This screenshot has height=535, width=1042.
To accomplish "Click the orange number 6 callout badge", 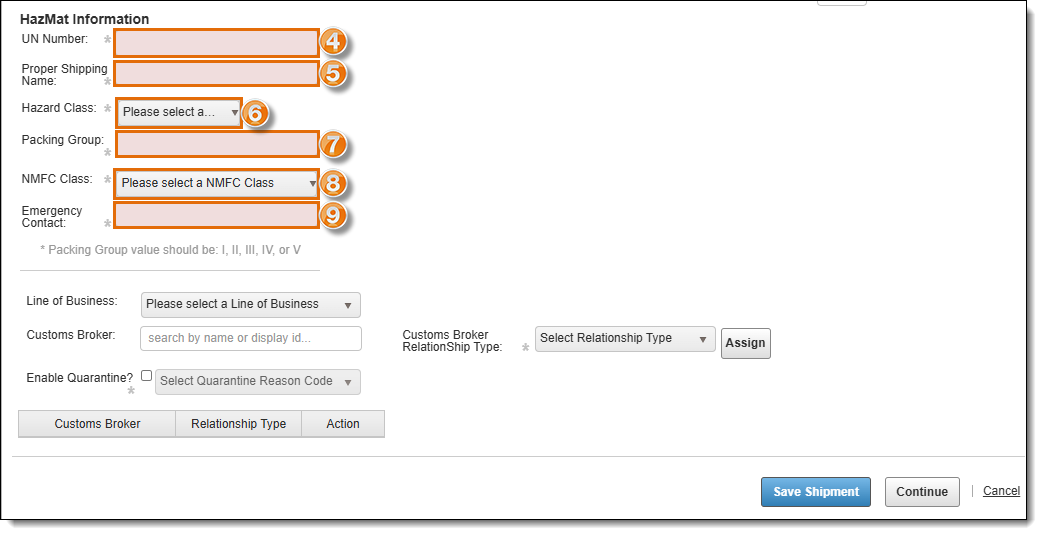I will (255, 113).
